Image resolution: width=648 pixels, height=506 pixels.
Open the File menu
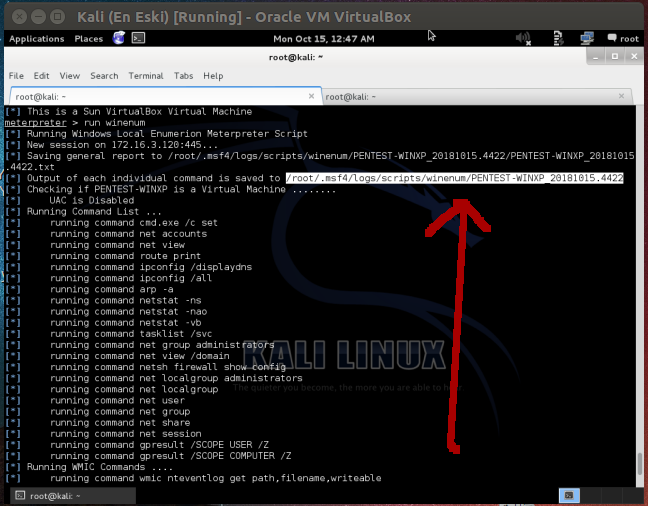[x=16, y=76]
